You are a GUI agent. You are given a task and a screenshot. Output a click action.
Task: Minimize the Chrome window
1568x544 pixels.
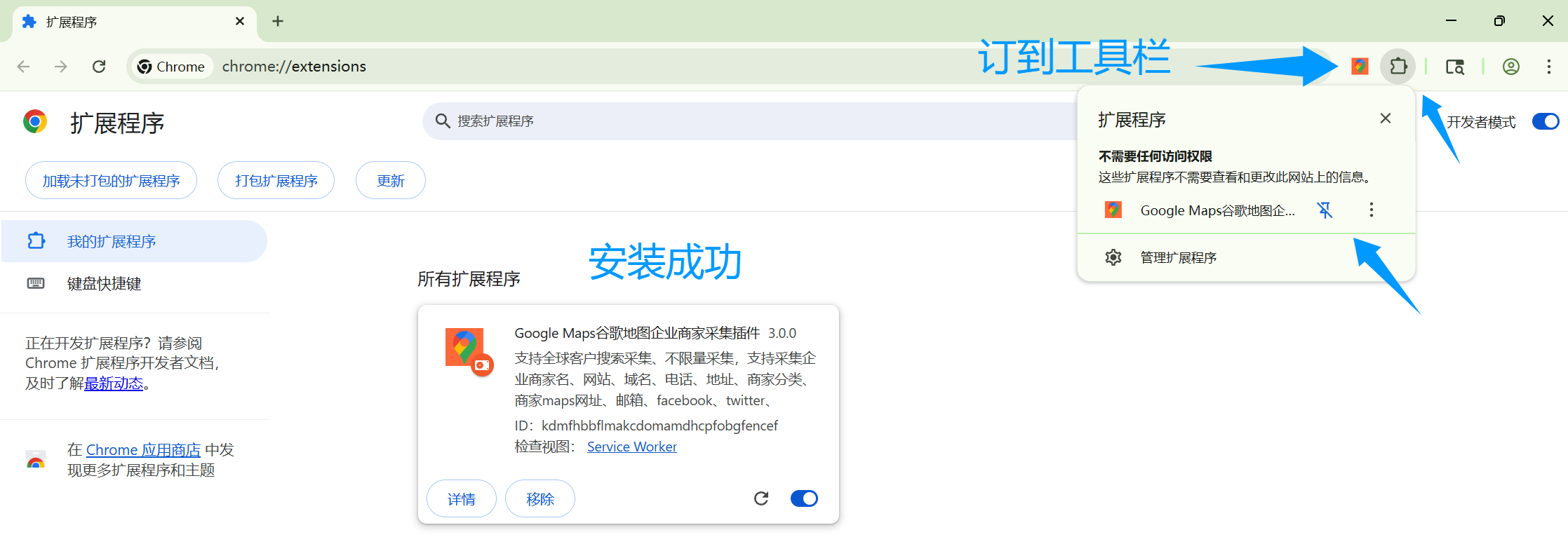pos(1452,21)
